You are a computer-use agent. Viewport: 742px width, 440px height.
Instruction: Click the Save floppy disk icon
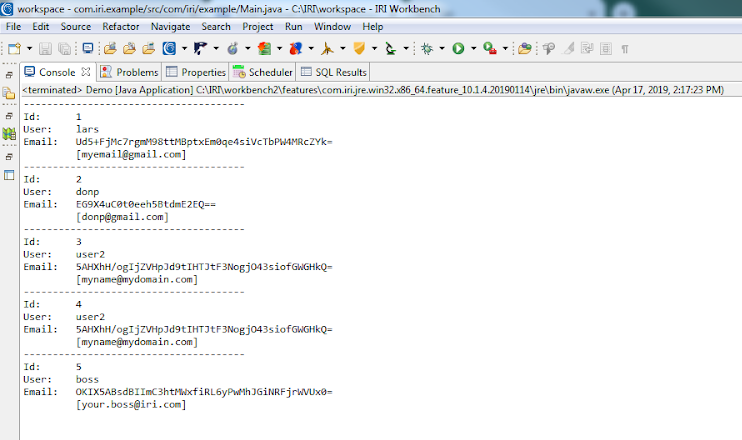(x=45, y=48)
